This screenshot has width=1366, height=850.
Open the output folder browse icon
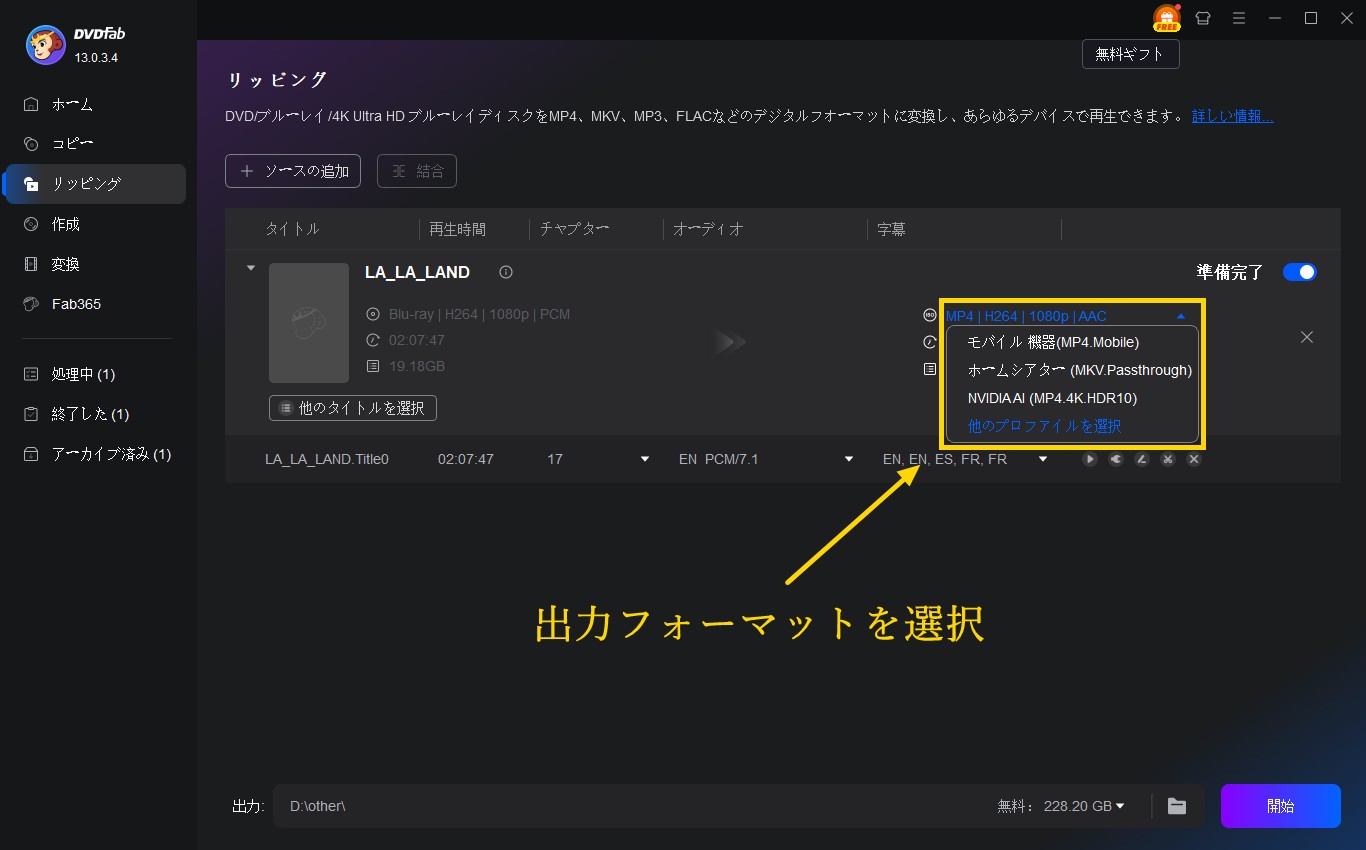[1177, 806]
